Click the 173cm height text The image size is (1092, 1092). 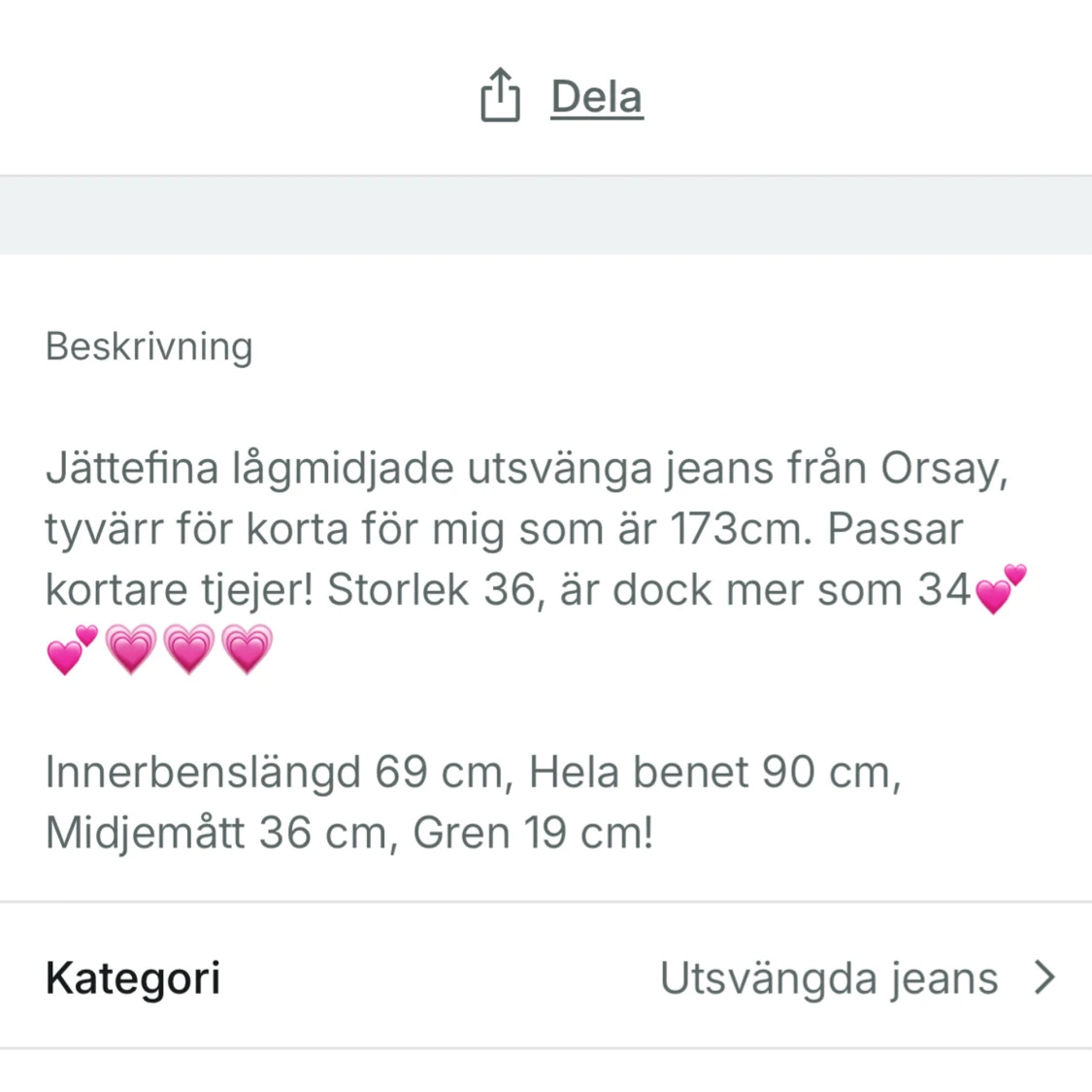point(742,529)
